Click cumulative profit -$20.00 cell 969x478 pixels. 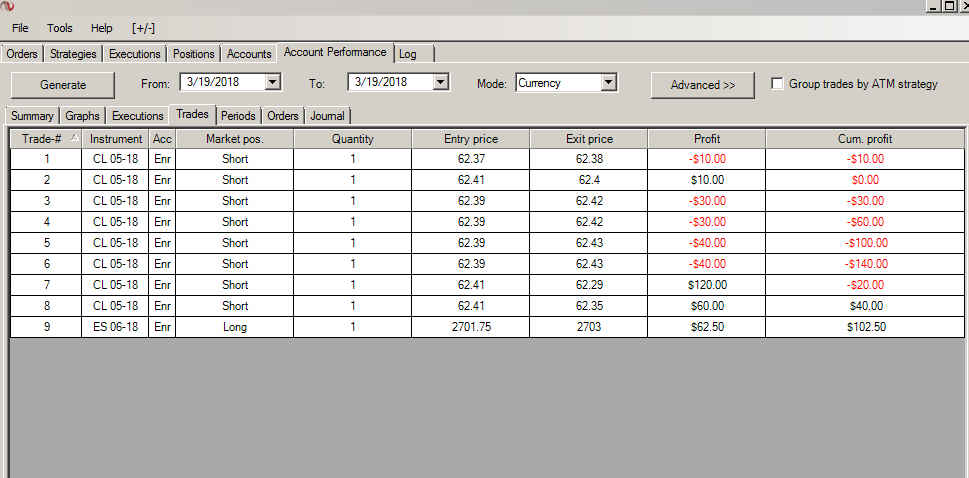pos(865,285)
